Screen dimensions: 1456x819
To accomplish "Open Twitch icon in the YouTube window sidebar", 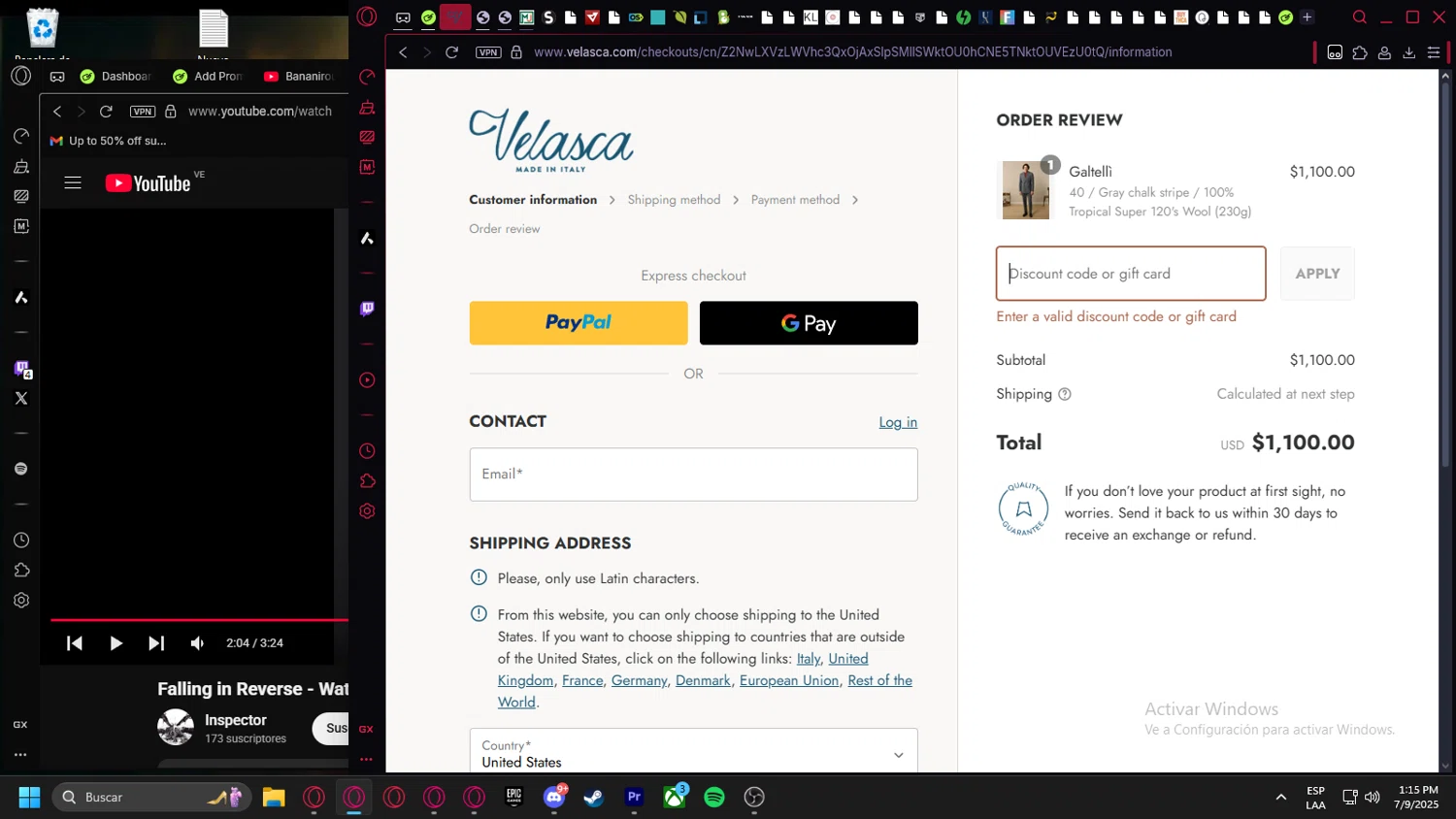I will pos(21,369).
